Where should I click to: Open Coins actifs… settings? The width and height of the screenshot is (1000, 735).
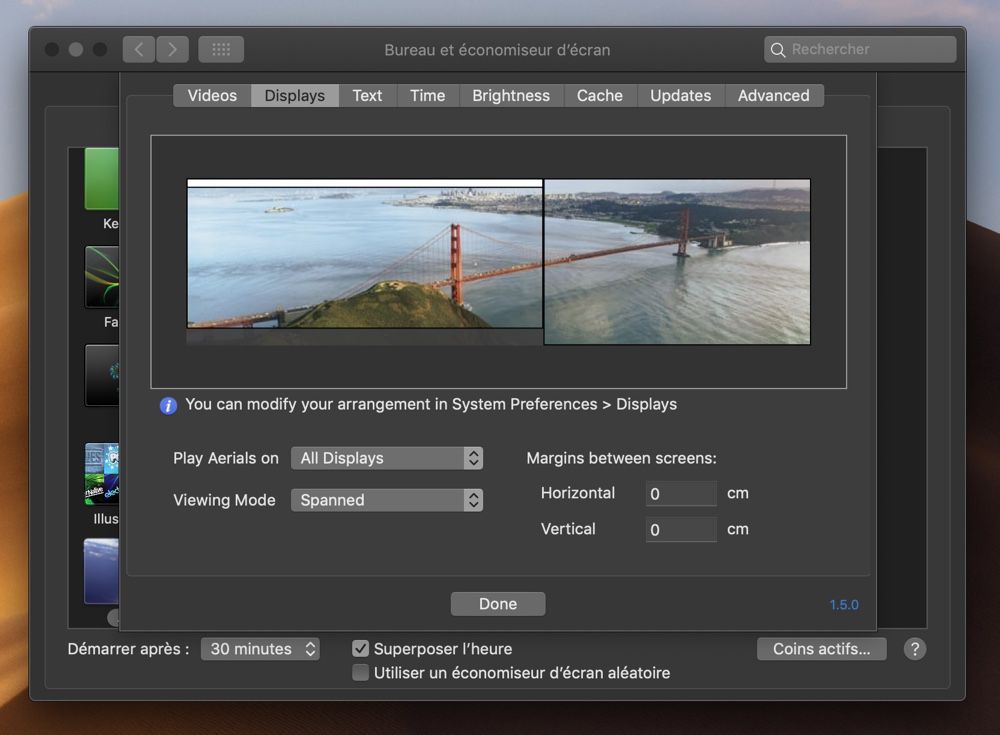click(x=821, y=649)
